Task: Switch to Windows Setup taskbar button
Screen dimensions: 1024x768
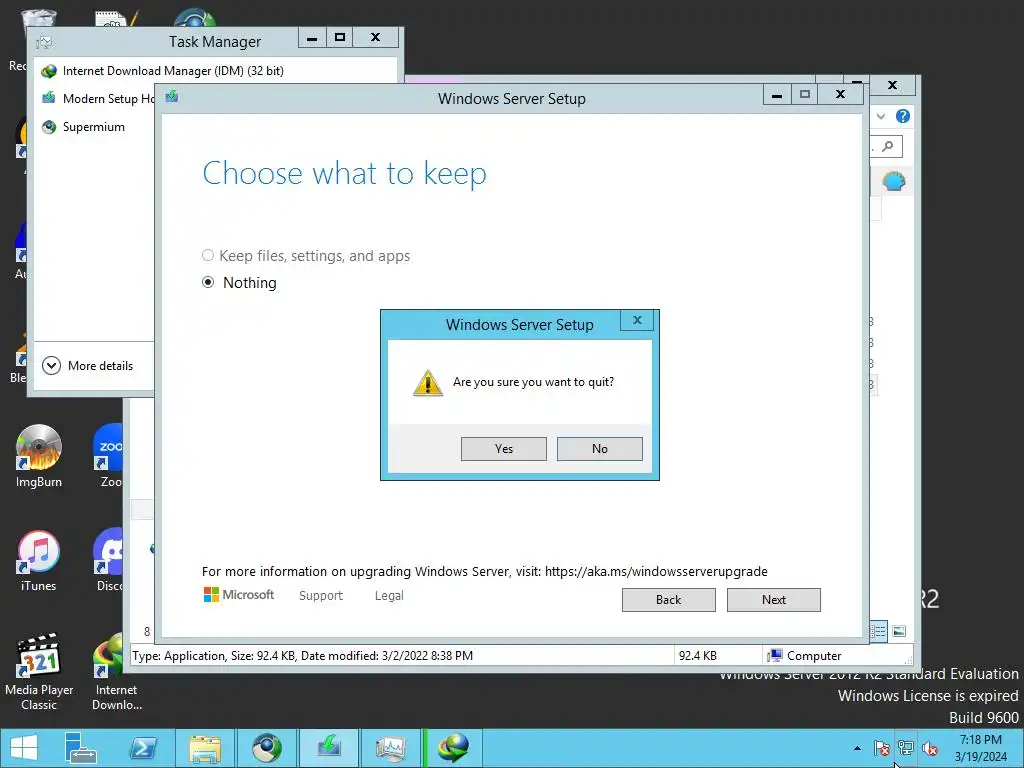Action: [329, 748]
